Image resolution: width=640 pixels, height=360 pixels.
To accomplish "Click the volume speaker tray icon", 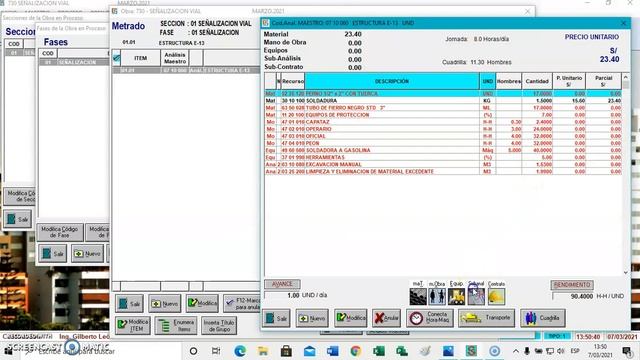I will click(x=561, y=351).
